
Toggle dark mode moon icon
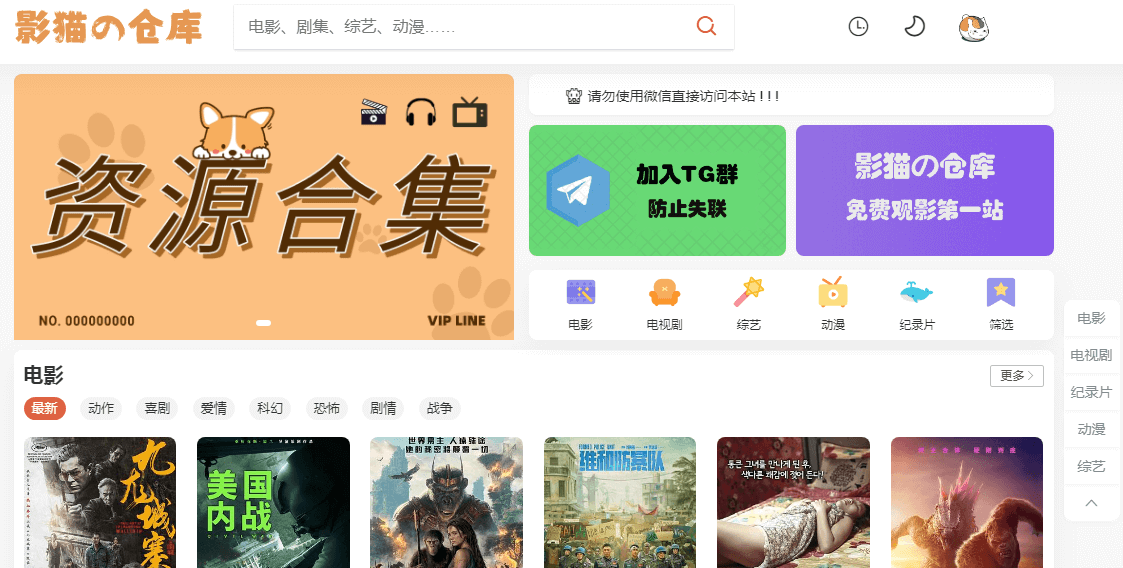pyautogui.click(x=914, y=27)
